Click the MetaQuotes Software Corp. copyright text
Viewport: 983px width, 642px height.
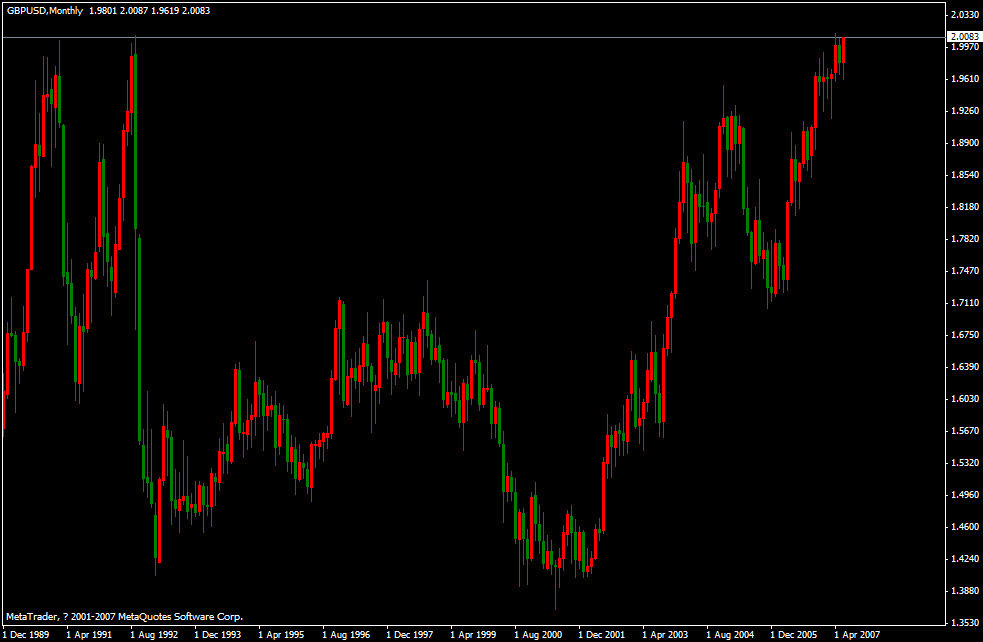[x=124, y=617]
